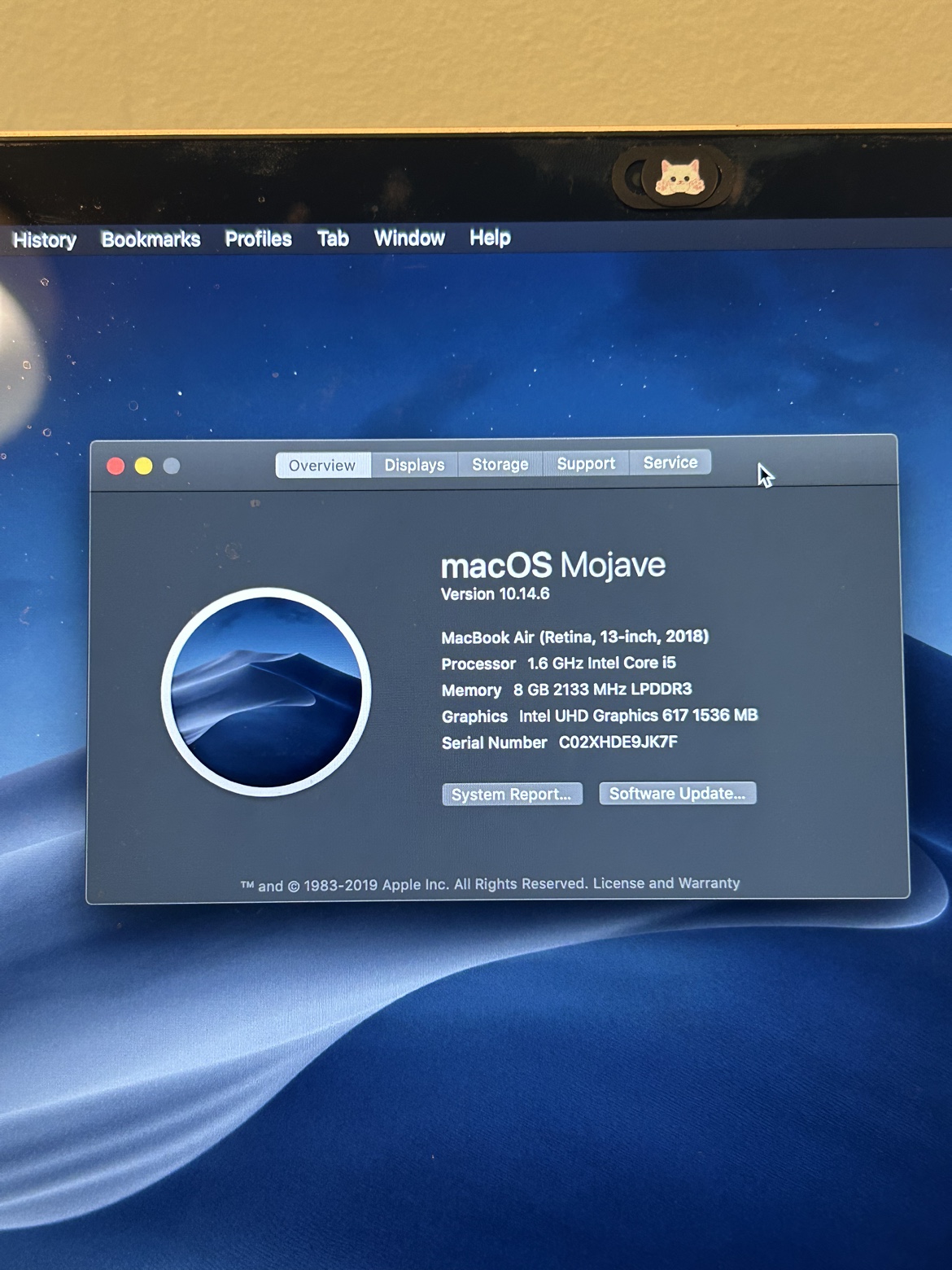Click the Memory label
The image size is (952, 1270).
click(471, 690)
